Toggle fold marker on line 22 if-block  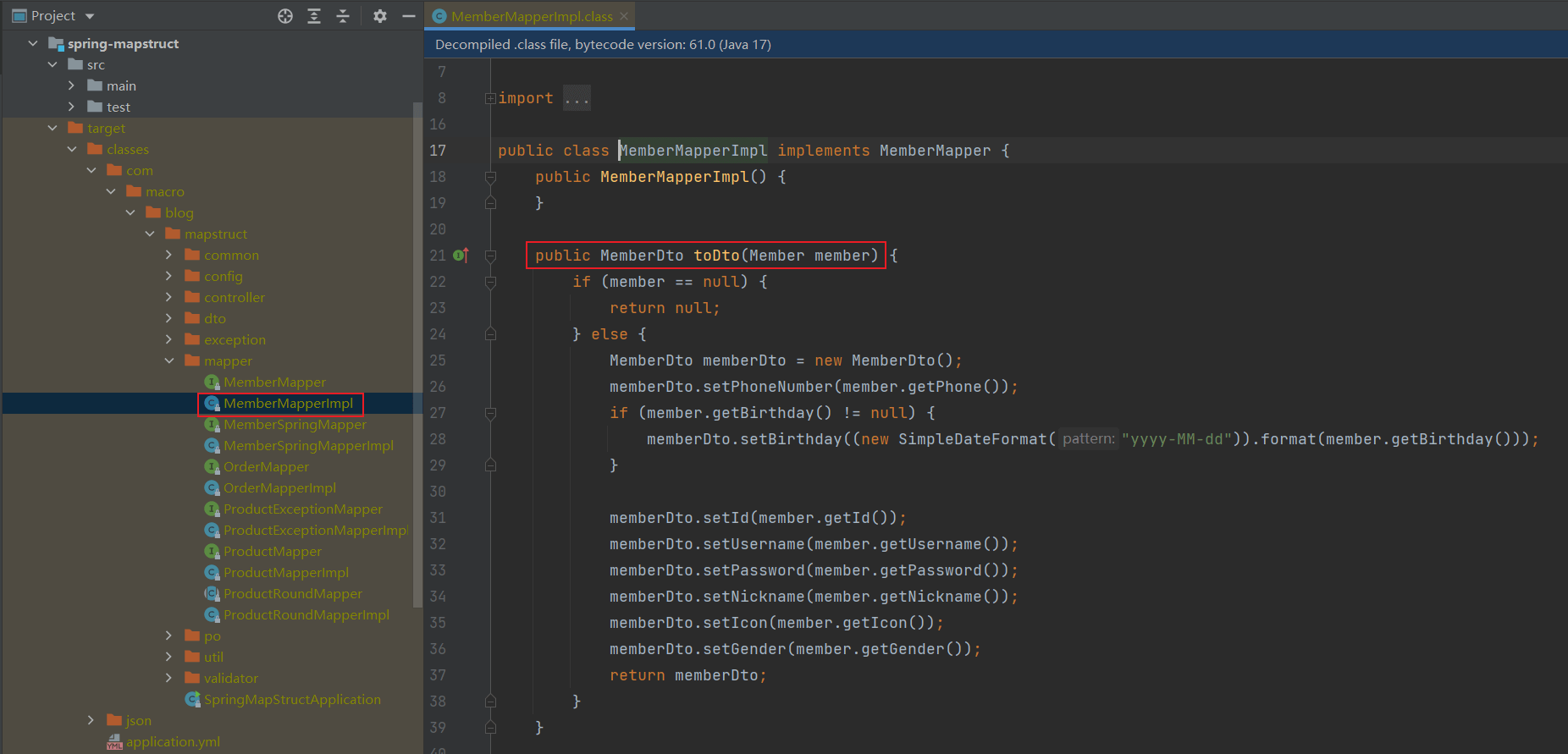(490, 282)
